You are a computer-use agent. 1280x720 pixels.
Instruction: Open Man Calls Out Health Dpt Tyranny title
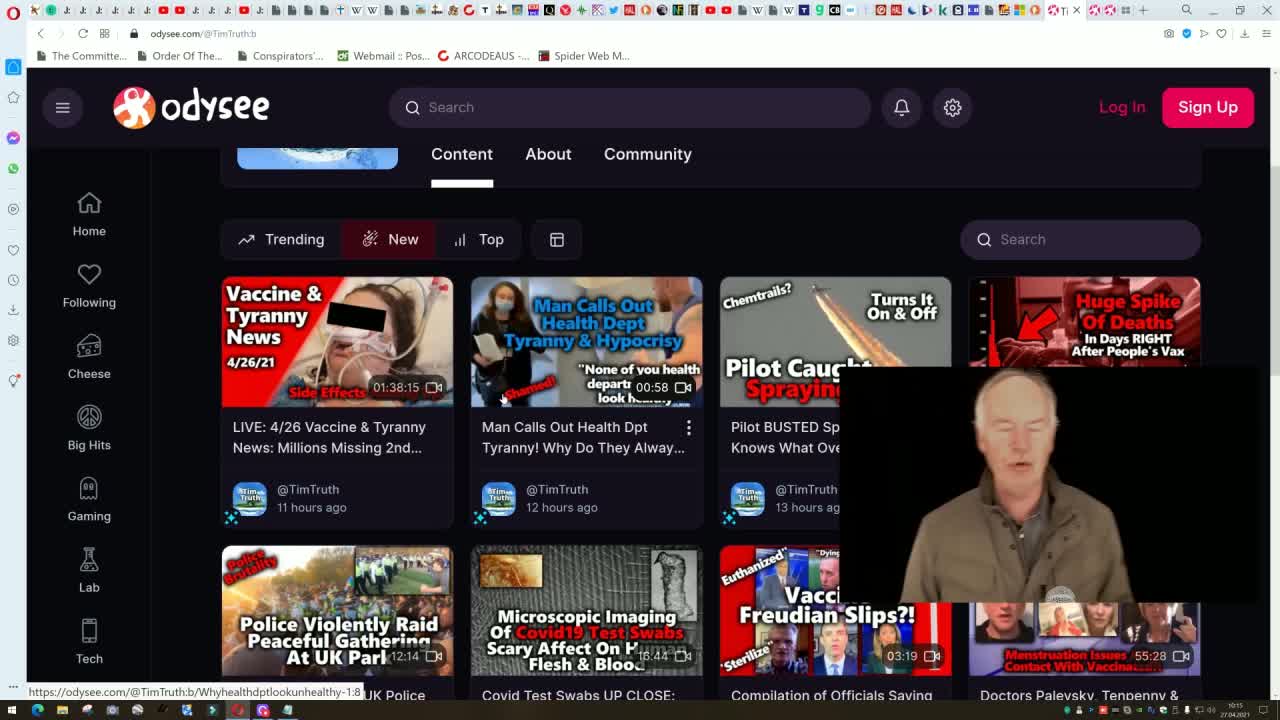click(583, 437)
